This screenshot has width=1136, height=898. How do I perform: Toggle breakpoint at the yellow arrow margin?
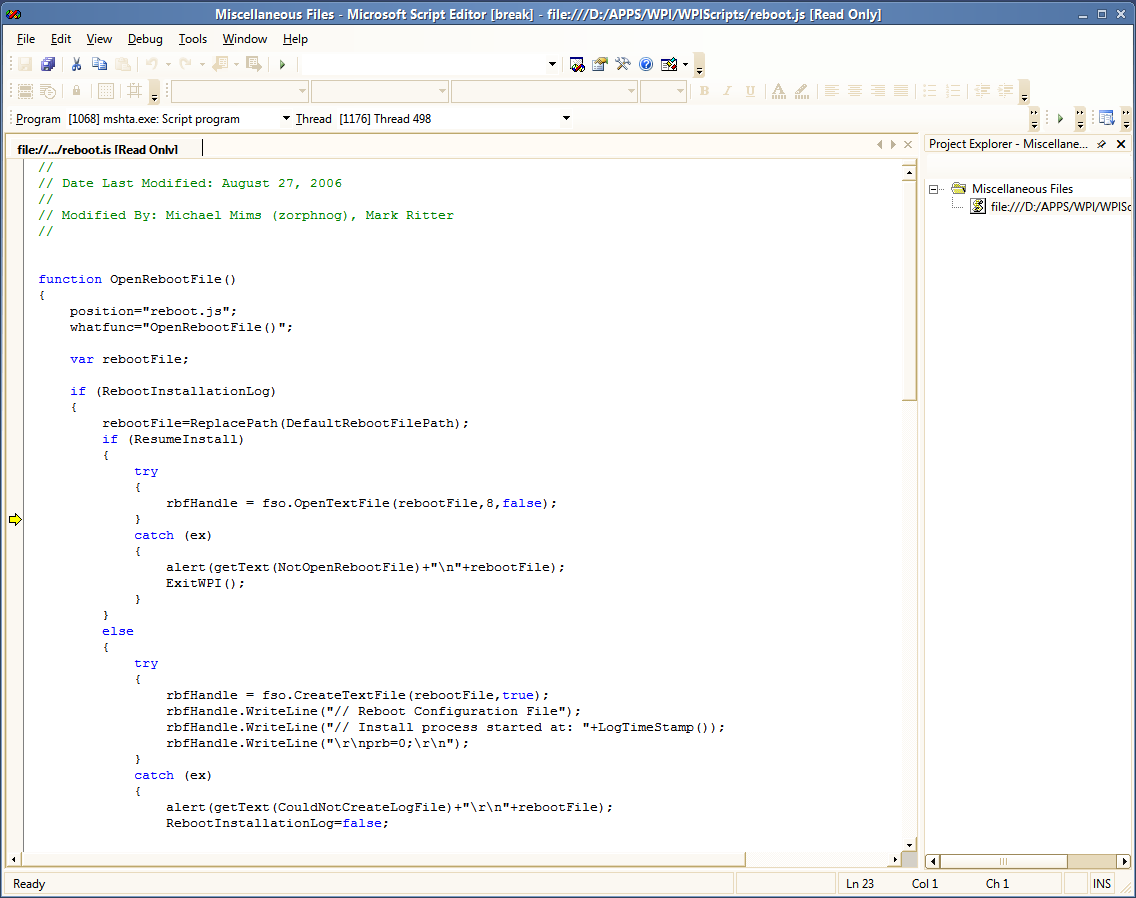pyautogui.click(x=15, y=519)
